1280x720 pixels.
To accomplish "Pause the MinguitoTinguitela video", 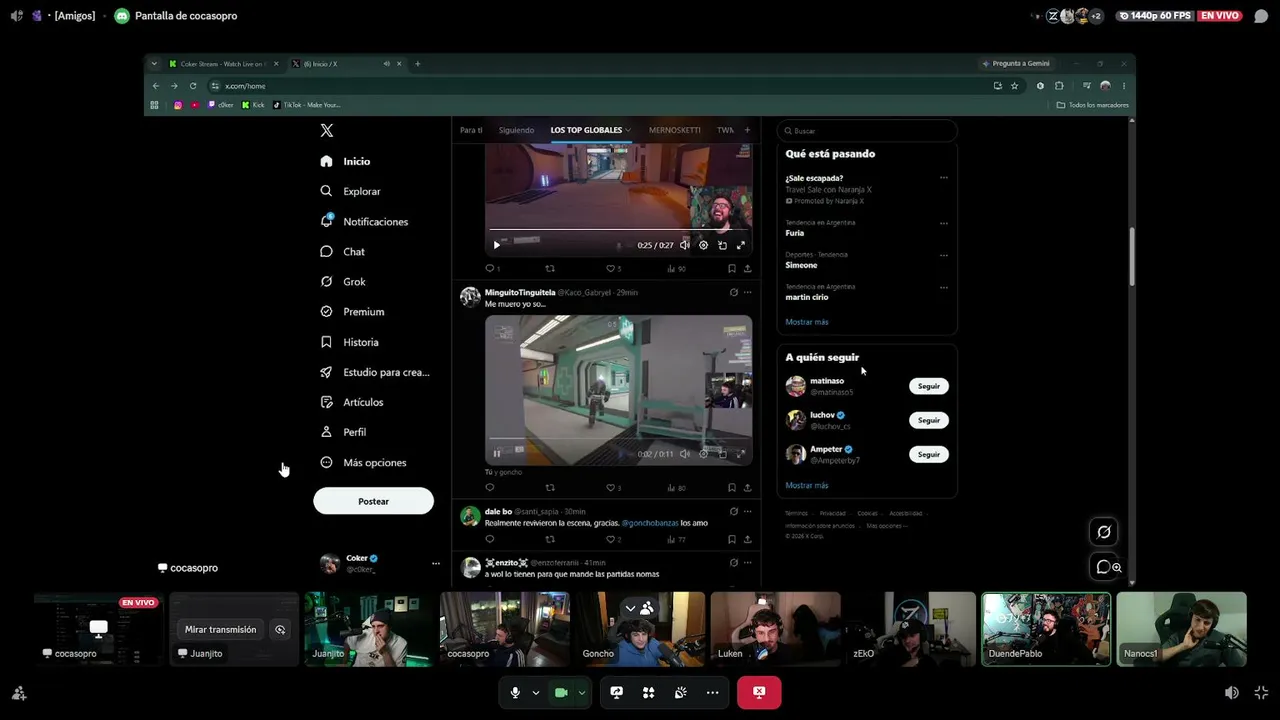I will pos(496,454).
